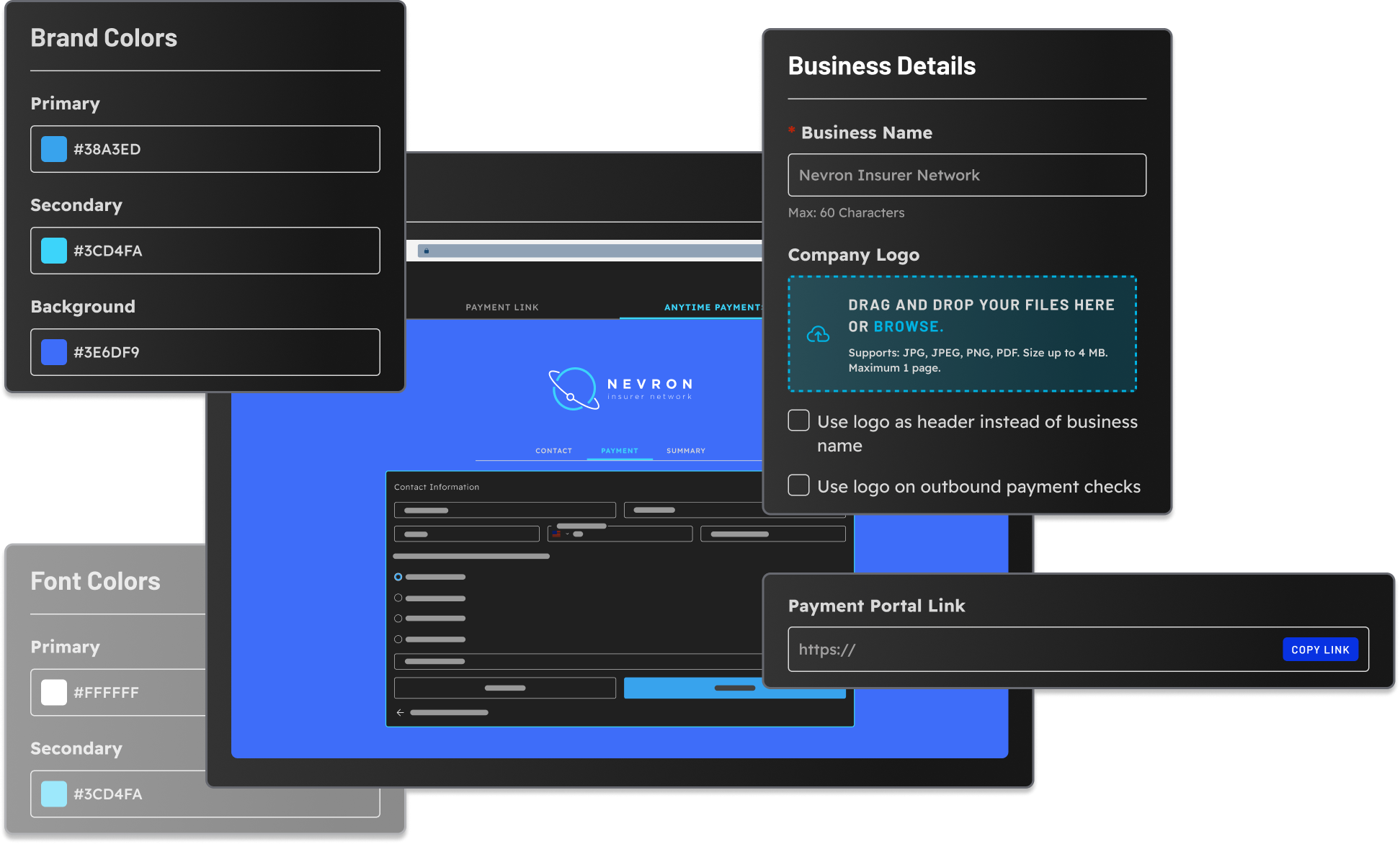Select the PAYMENT LINK tab

point(502,307)
